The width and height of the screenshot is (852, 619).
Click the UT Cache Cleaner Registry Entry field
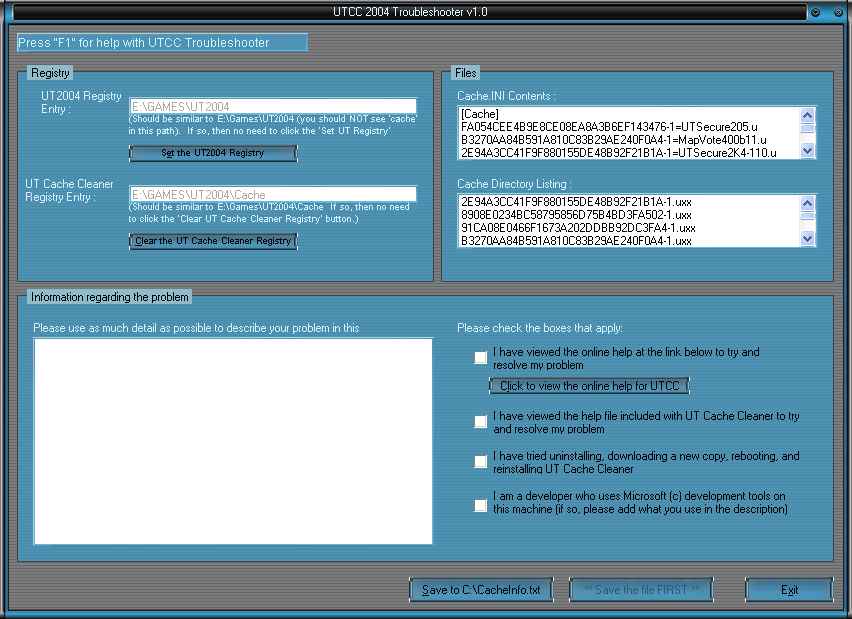pos(273,194)
